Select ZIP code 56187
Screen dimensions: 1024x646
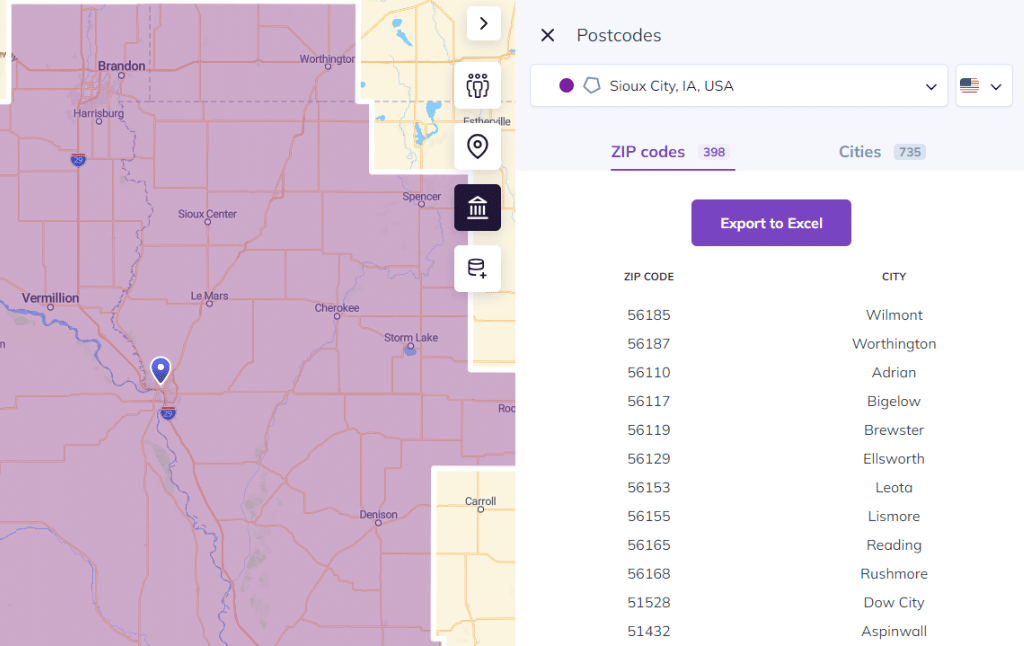[x=648, y=344]
